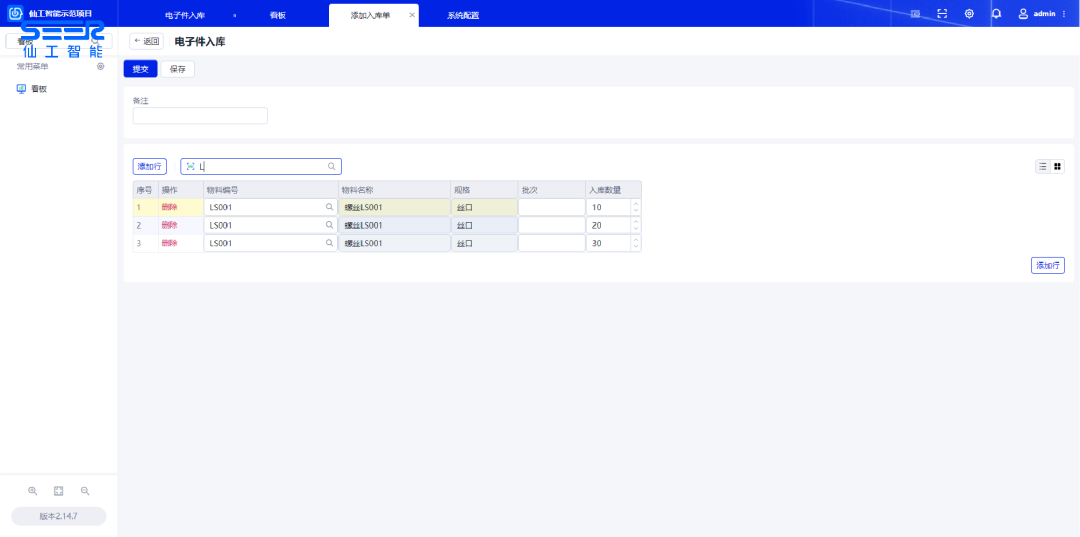Click the 备注 input field
Viewport: 1080px width, 537px height.
200,116
